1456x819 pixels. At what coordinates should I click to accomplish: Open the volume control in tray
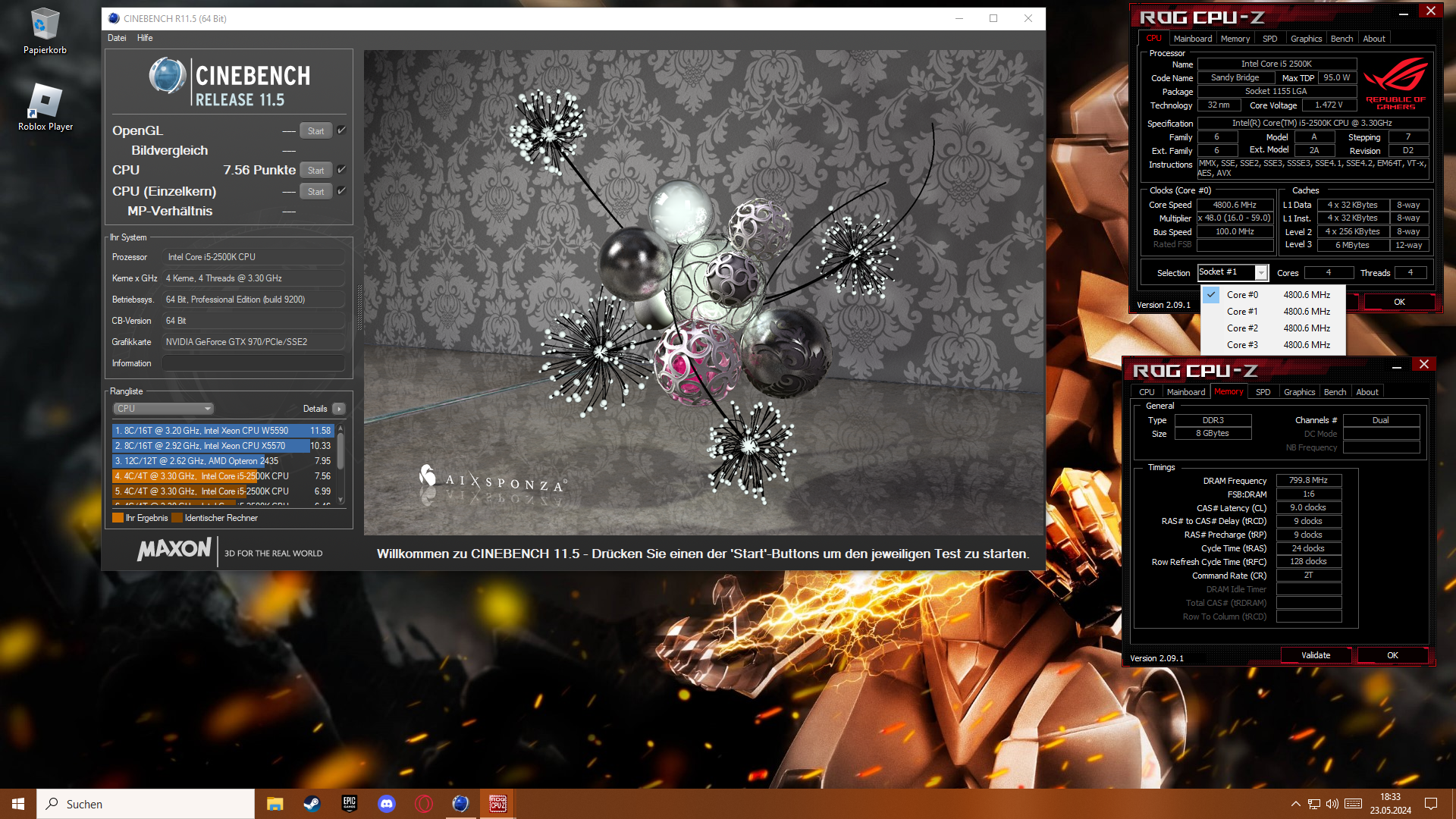(x=1332, y=804)
